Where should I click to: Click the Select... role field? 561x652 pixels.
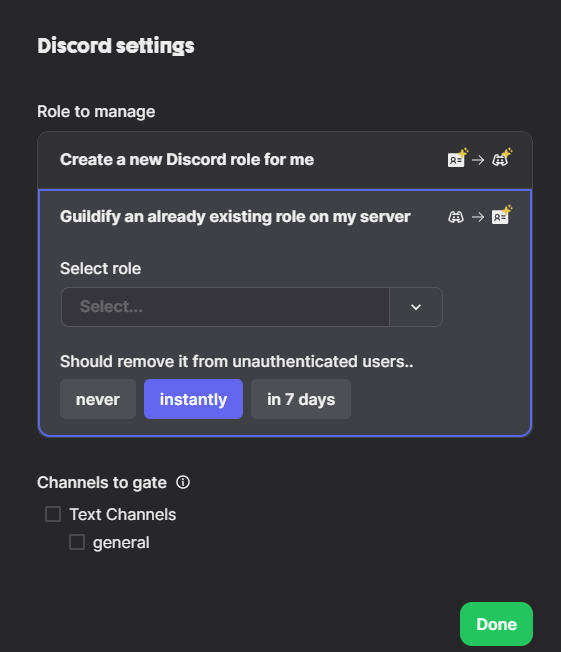coord(225,307)
